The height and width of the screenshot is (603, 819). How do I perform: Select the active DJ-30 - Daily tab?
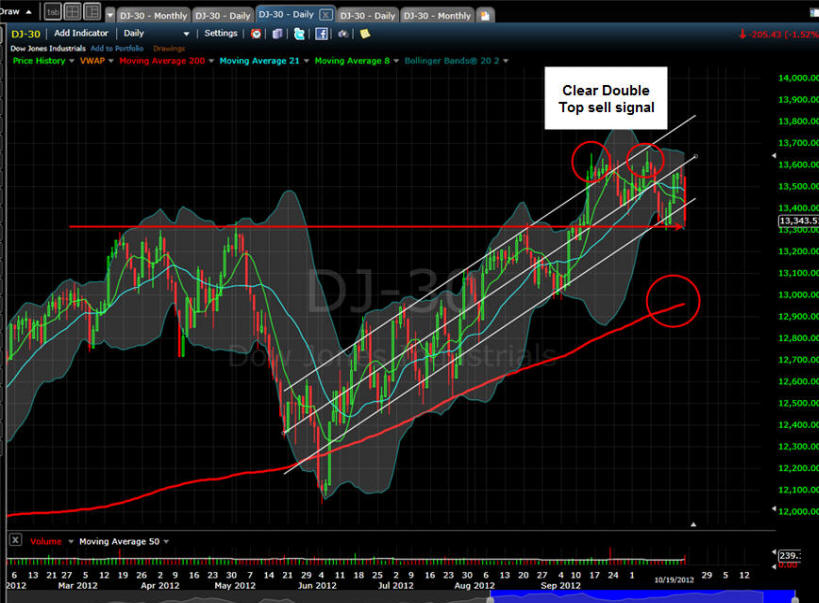click(x=286, y=15)
